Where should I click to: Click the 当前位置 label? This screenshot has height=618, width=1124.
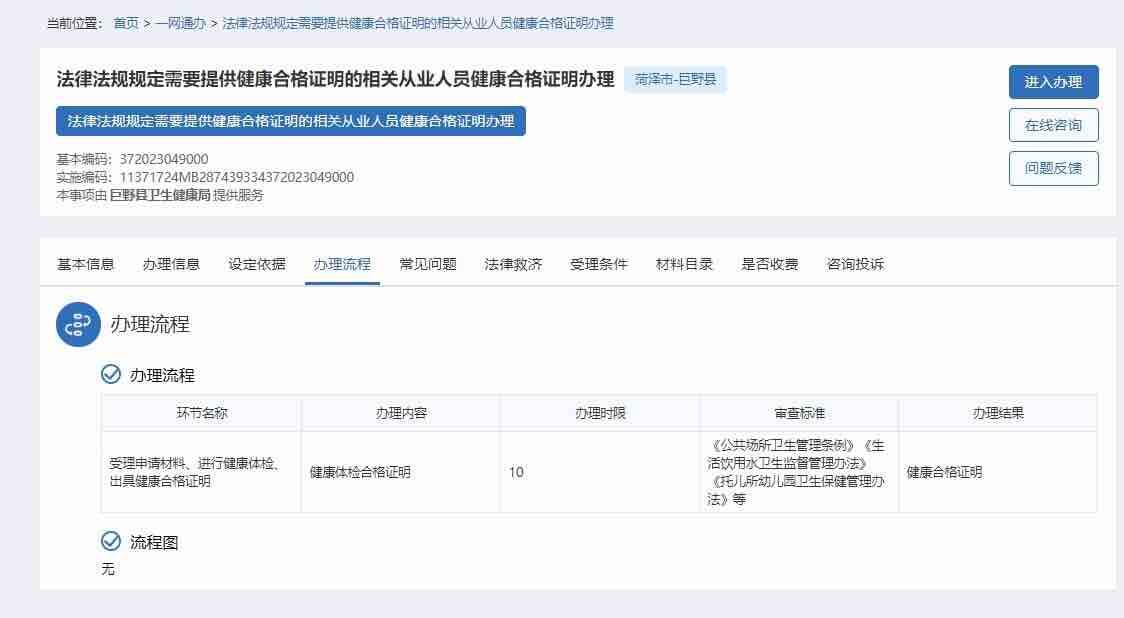(75, 23)
